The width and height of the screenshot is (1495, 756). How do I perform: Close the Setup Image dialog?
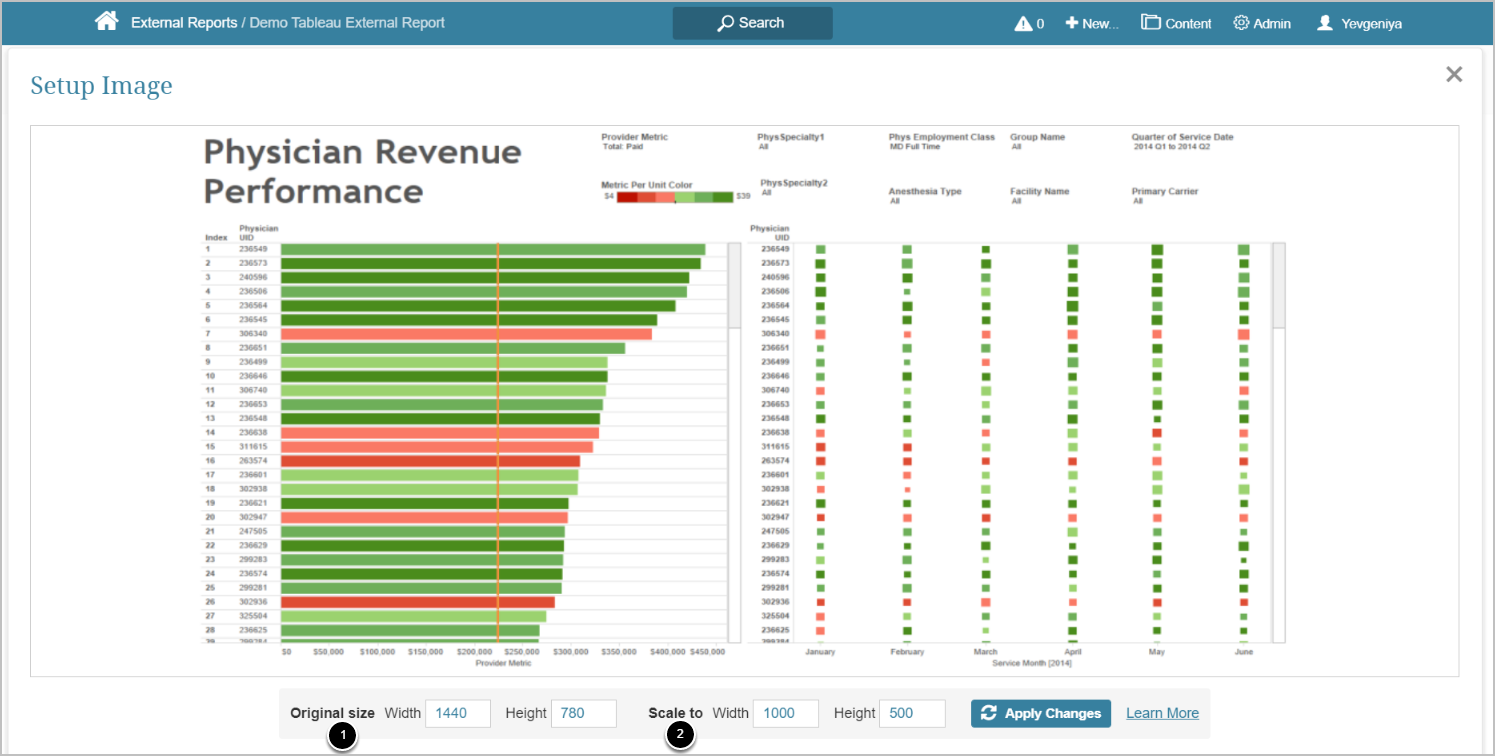[1454, 74]
